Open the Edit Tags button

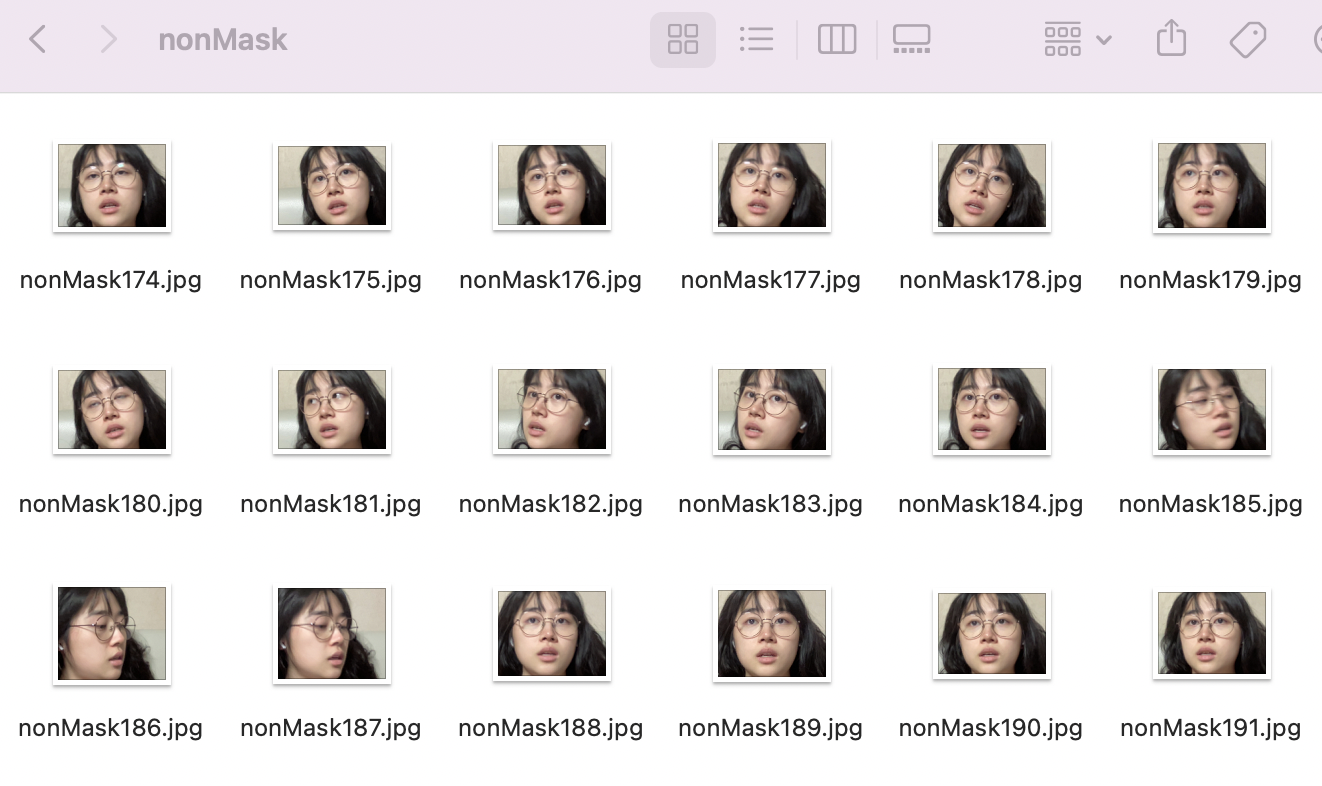pyautogui.click(x=1247, y=40)
